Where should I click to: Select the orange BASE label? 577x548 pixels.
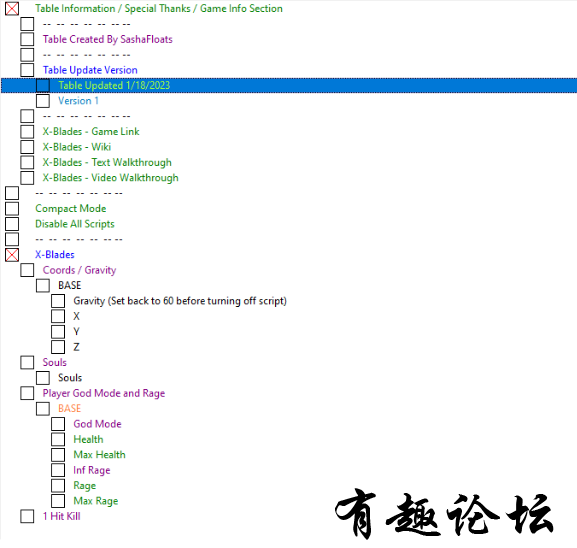pyautogui.click(x=70, y=409)
